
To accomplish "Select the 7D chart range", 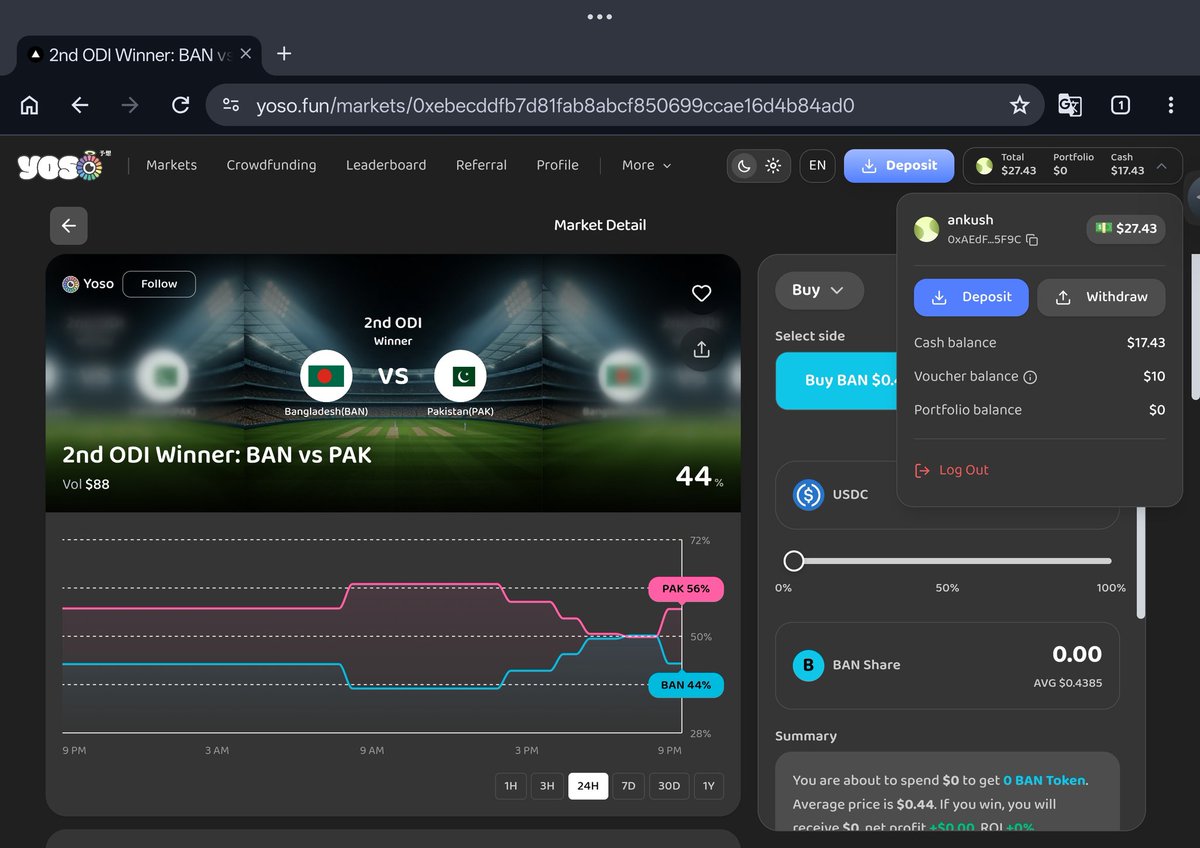I will click(628, 786).
